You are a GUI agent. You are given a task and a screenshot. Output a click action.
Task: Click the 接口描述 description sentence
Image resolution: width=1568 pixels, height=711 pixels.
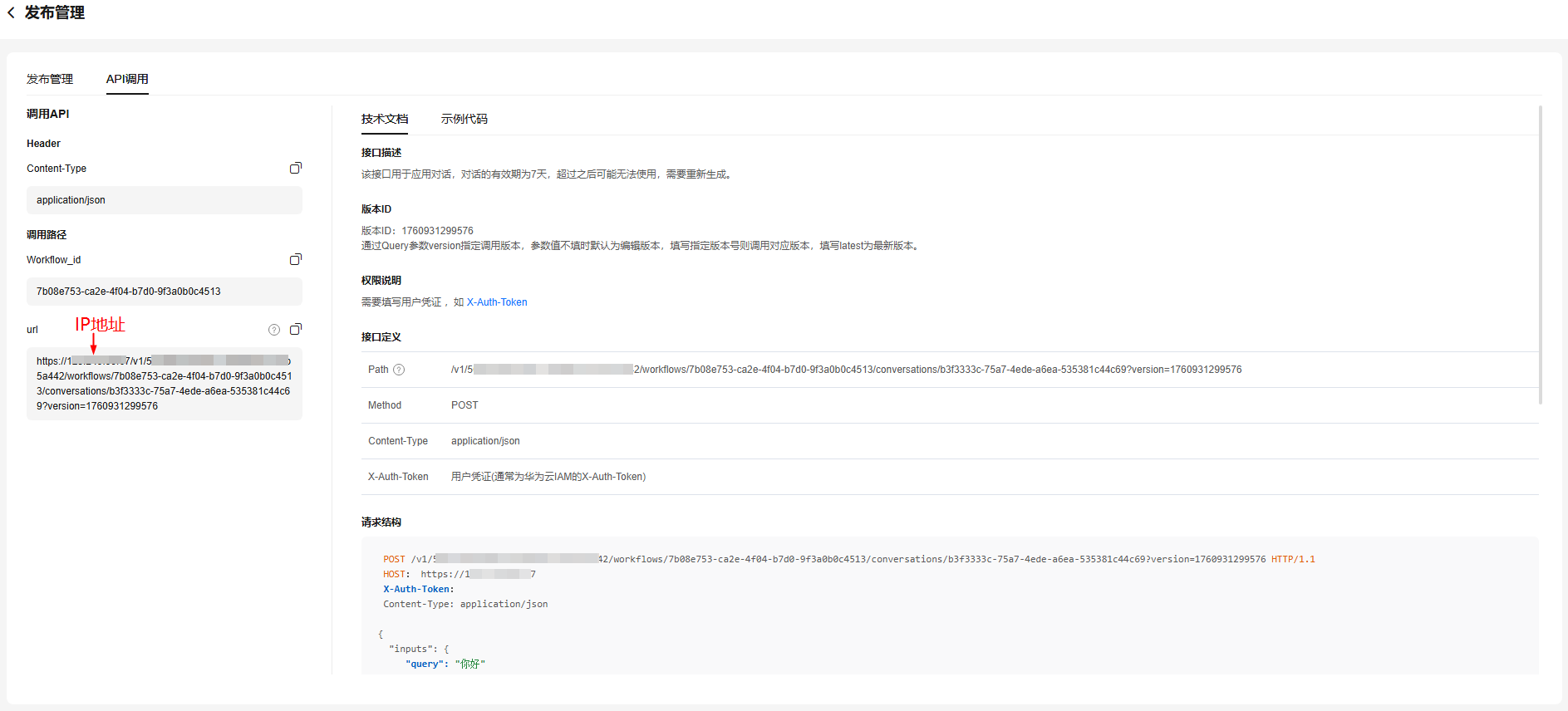click(548, 174)
